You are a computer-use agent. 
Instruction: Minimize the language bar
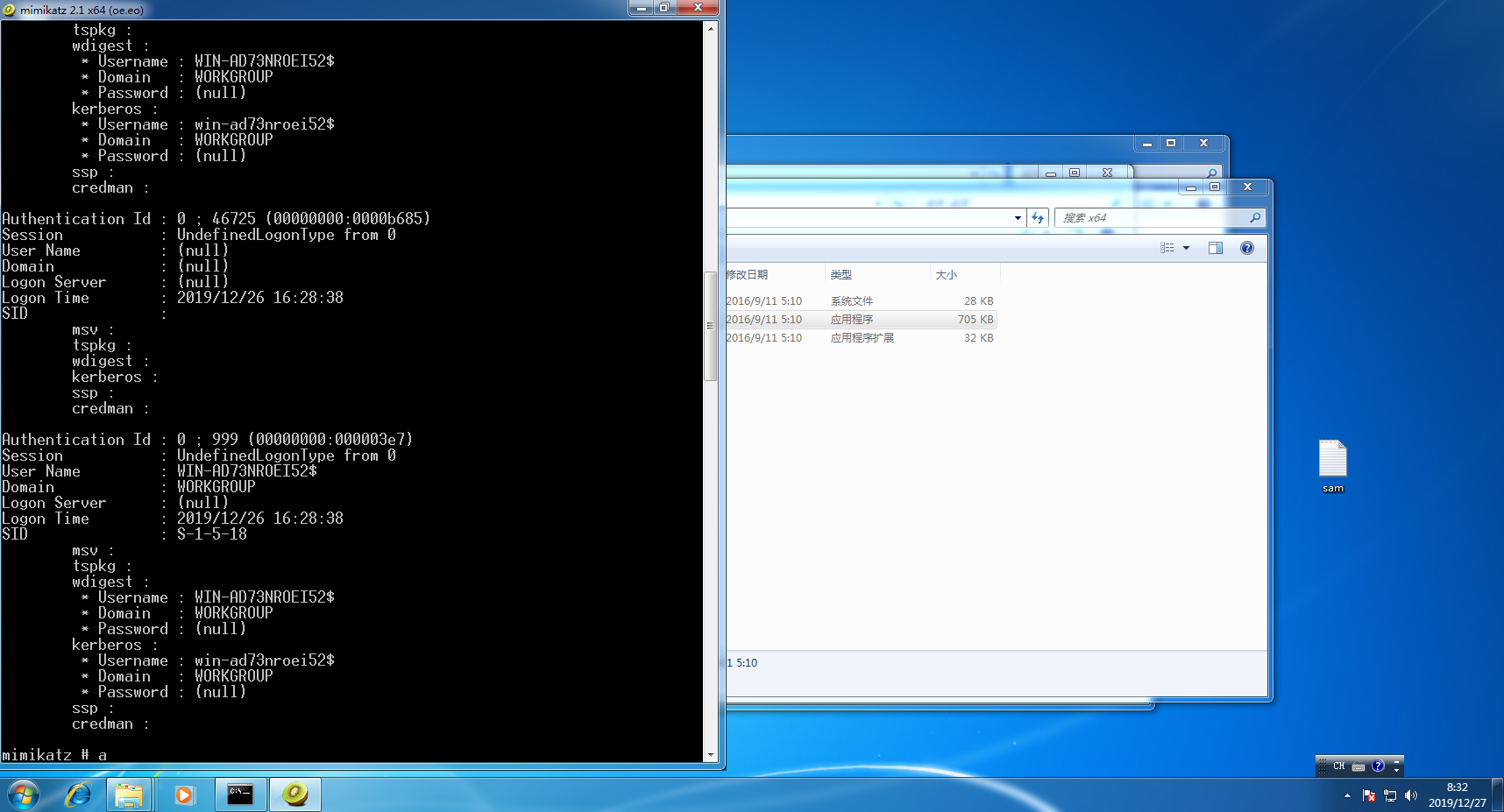tap(1397, 761)
